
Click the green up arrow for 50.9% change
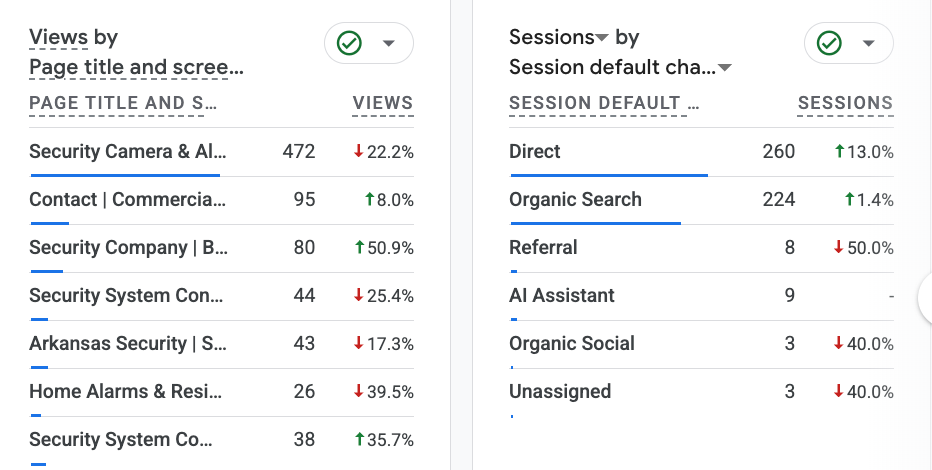359,247
